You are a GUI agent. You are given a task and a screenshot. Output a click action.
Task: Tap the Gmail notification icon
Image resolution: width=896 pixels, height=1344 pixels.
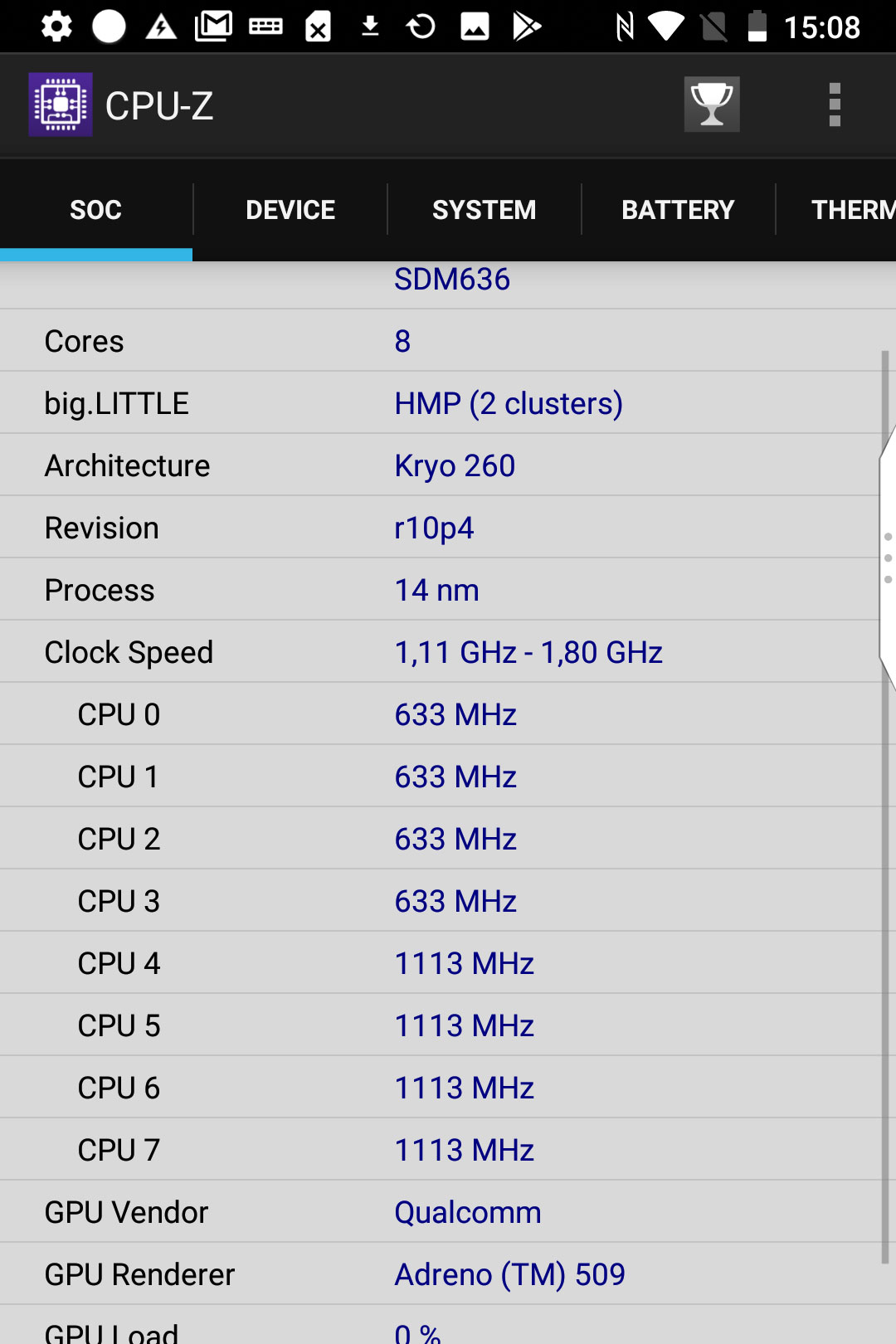click(213, 27)
